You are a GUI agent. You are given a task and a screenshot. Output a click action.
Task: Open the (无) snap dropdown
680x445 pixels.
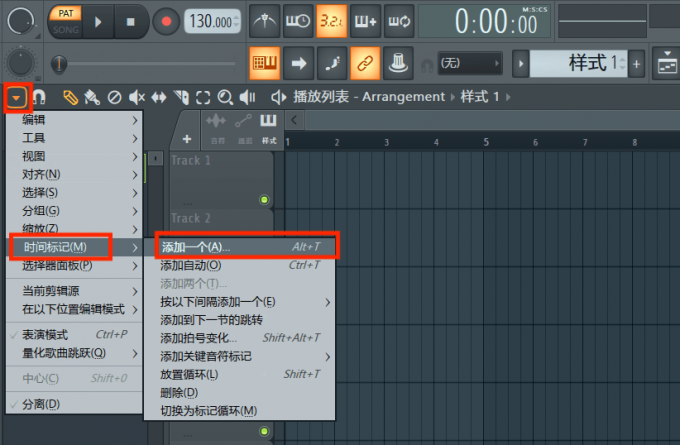(470, 63)
